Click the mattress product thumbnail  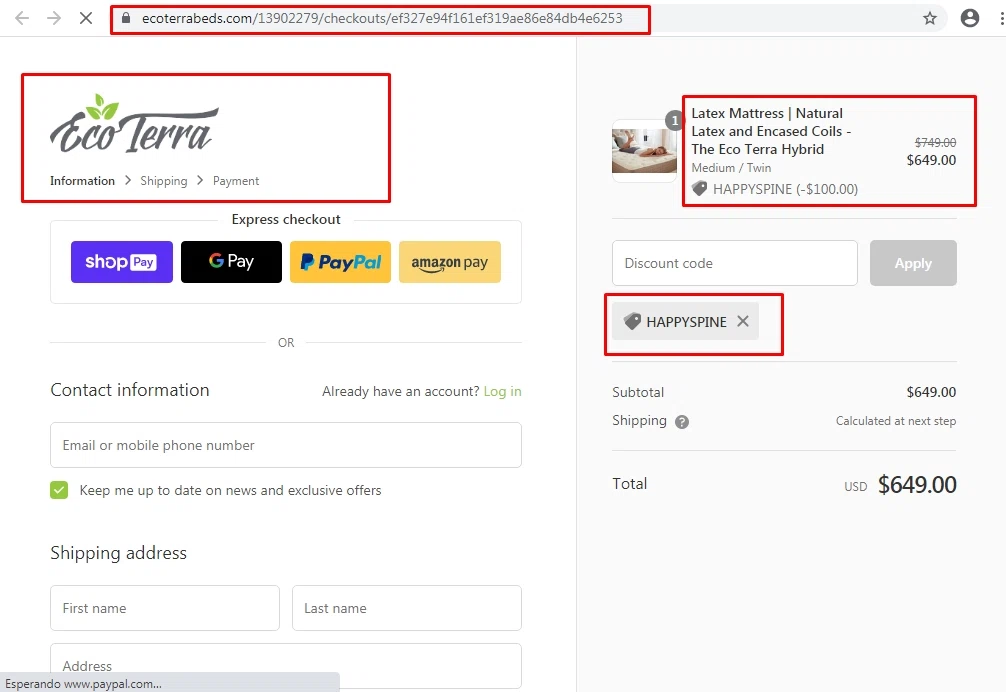644,151
